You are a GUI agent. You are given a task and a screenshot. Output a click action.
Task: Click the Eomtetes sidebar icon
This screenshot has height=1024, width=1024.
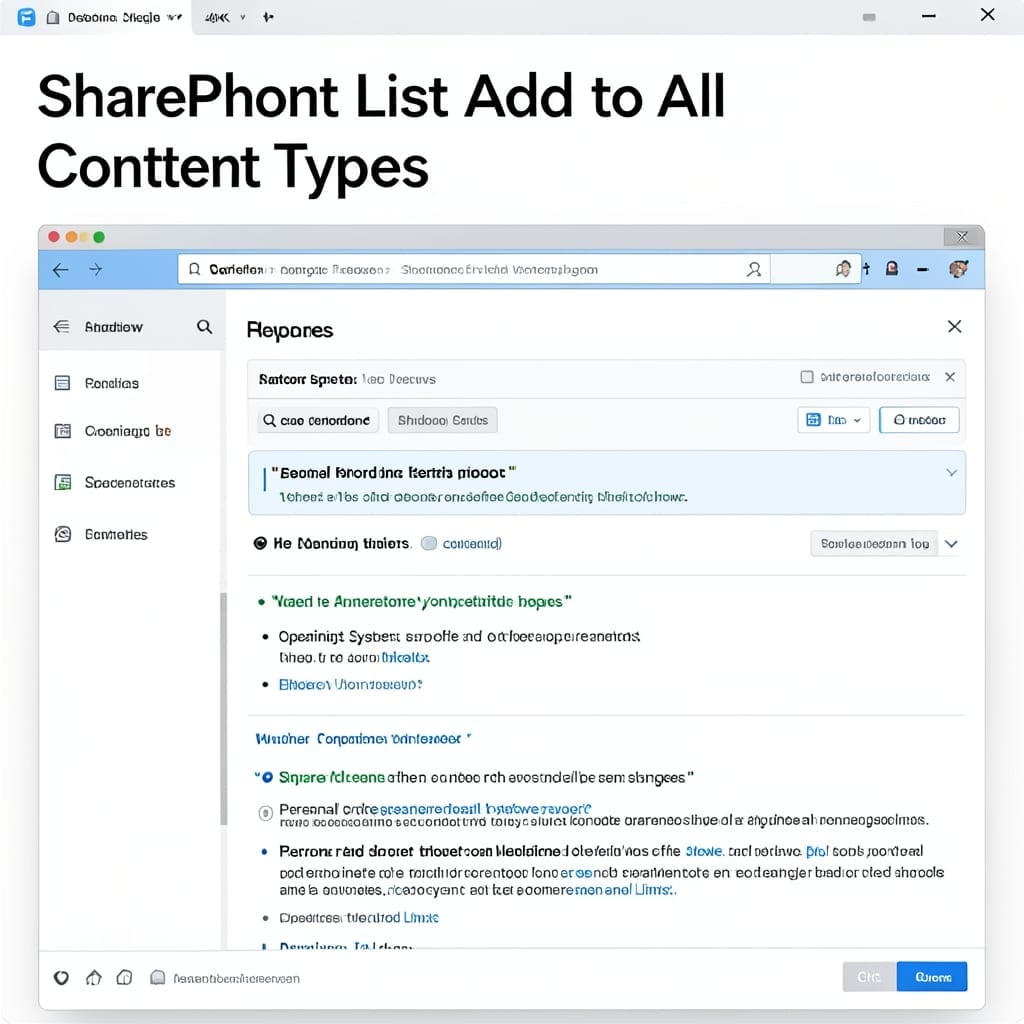[x=63, y=534]
